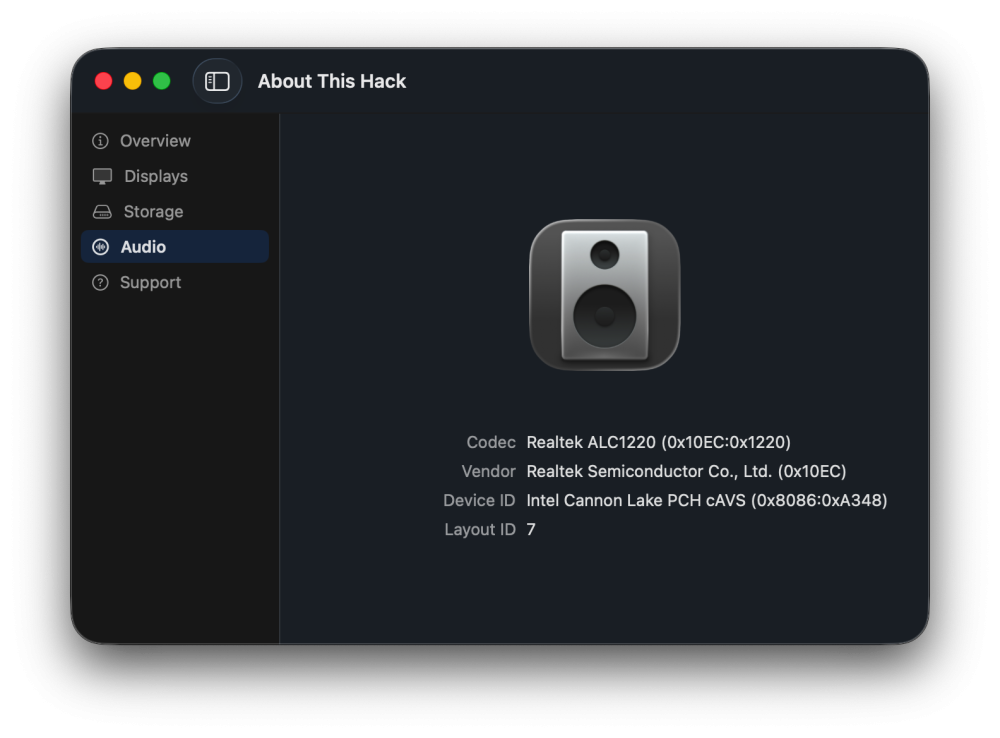Click the About This Hack title

(332, 81)
